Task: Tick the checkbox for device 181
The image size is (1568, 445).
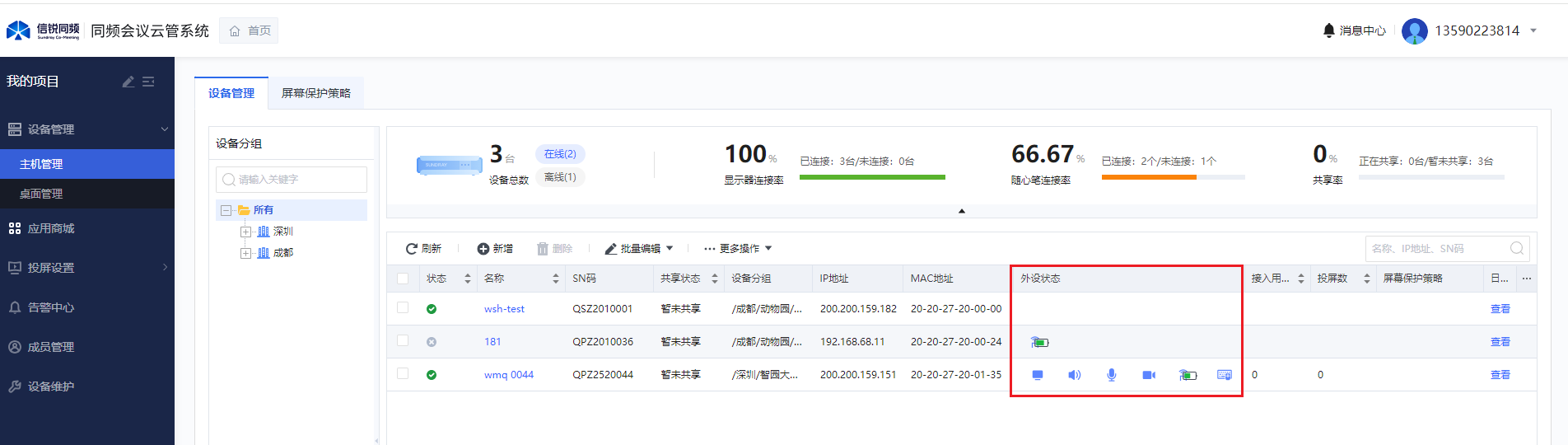Action: coord(403,341)
